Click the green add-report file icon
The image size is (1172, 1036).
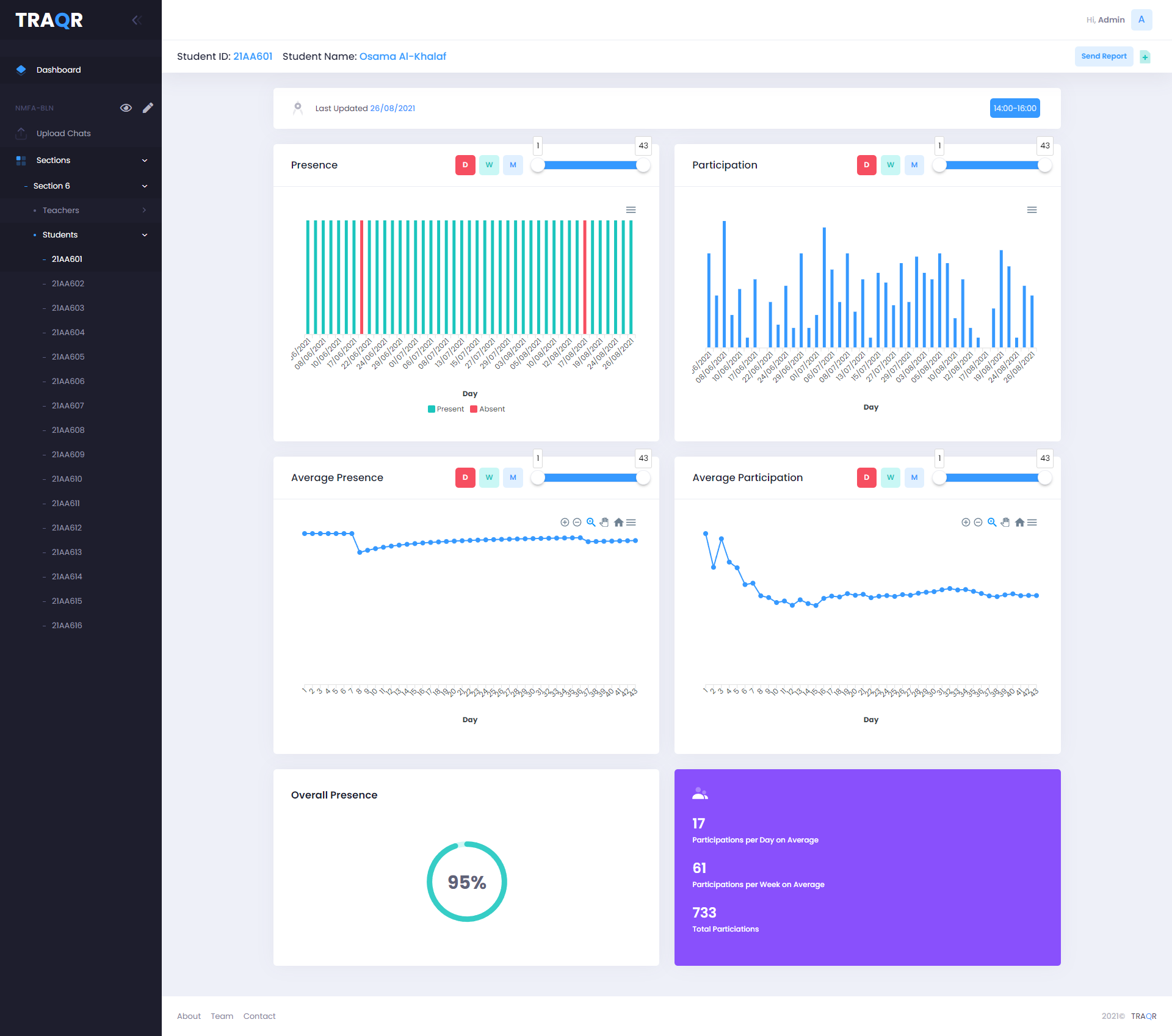(1146, 57)
